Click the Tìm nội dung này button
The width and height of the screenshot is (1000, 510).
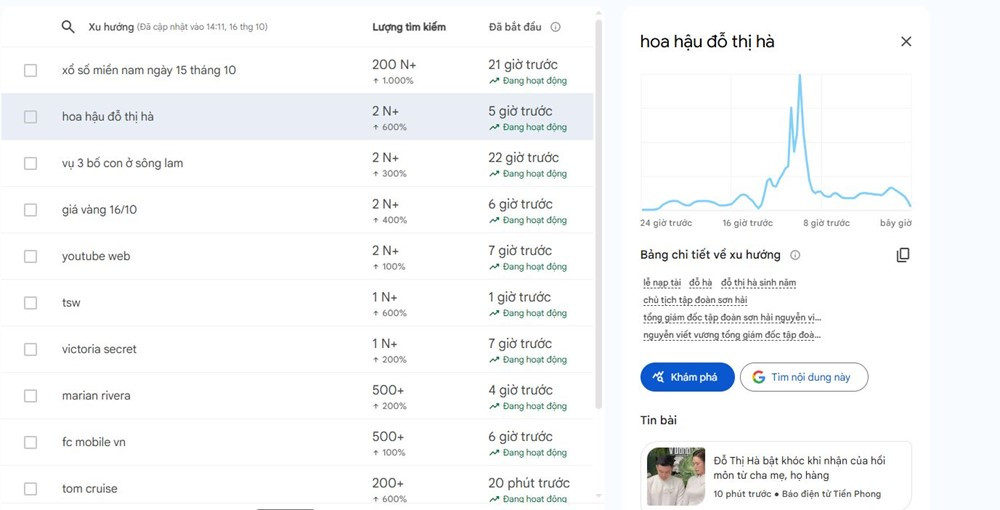[x=804, y=377]
